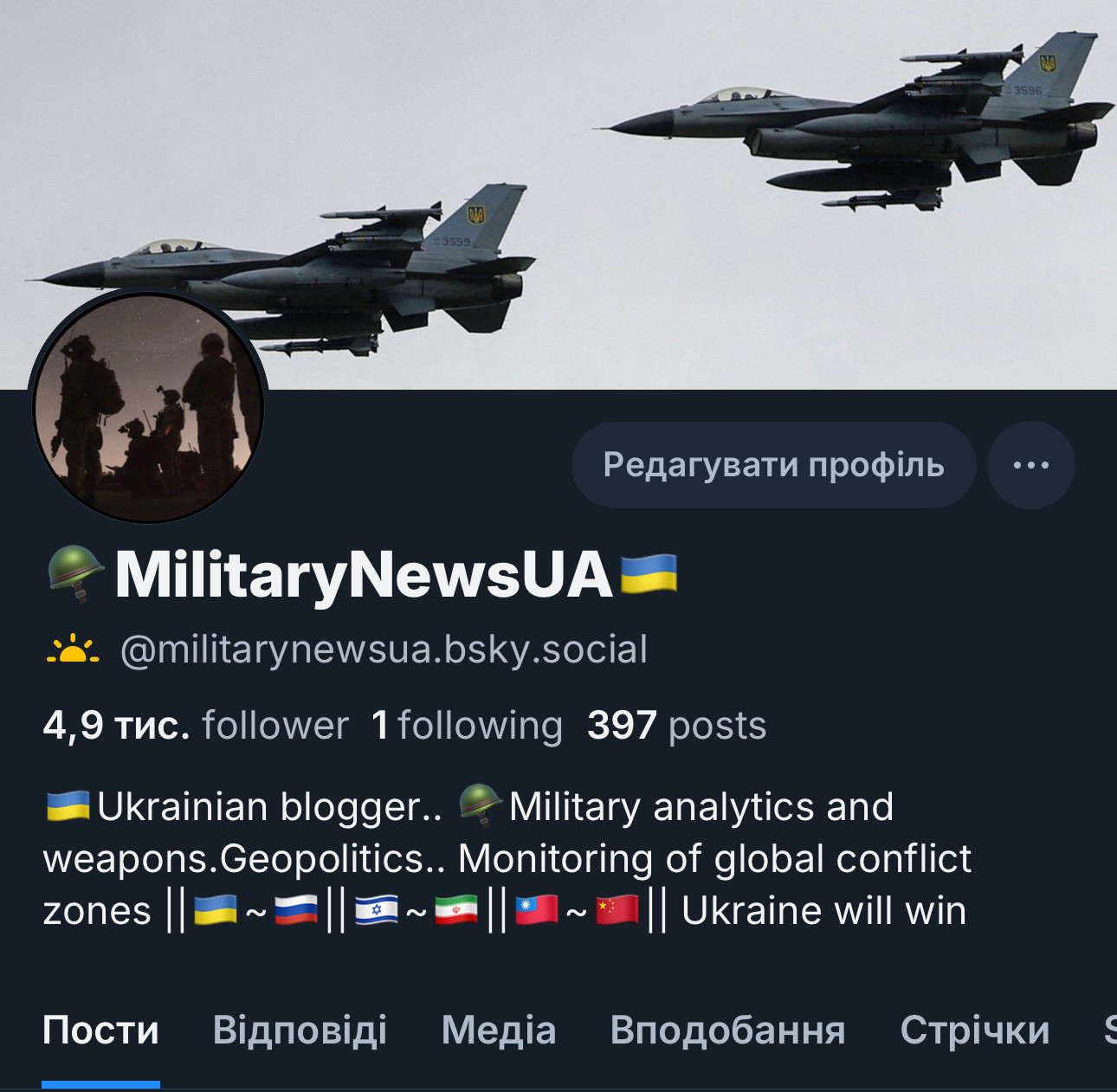Viewport: 1117px width, 1092px height.
Task: Click the China flag in the bio
Action: coord(617,910)
